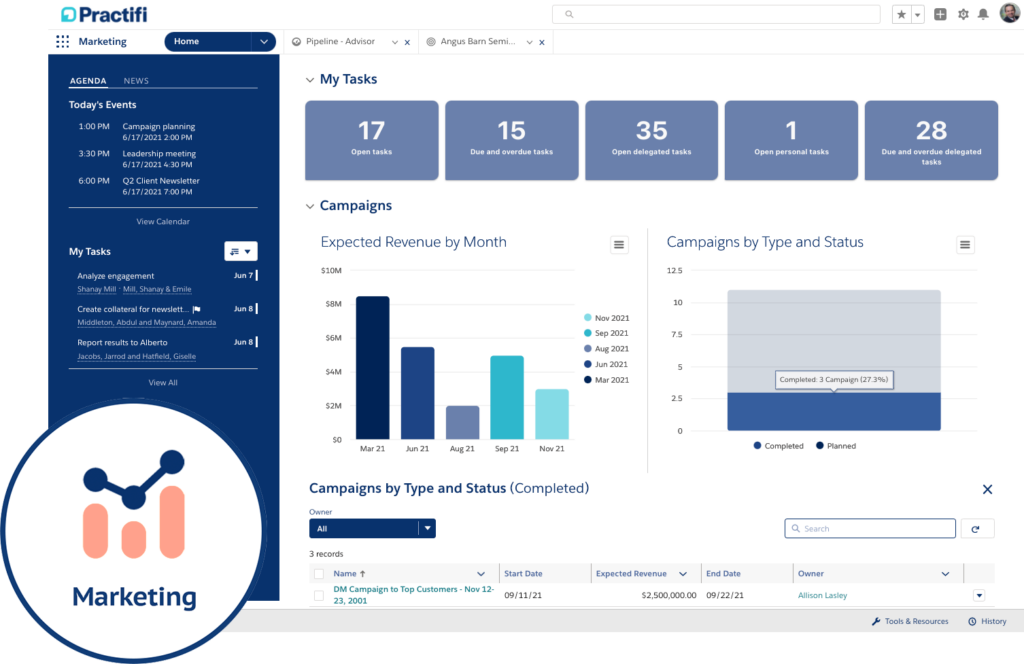Click the View Calendar link
Image resolution: width=1024 pixels, height=664 pixels.
tap(162, 221)
